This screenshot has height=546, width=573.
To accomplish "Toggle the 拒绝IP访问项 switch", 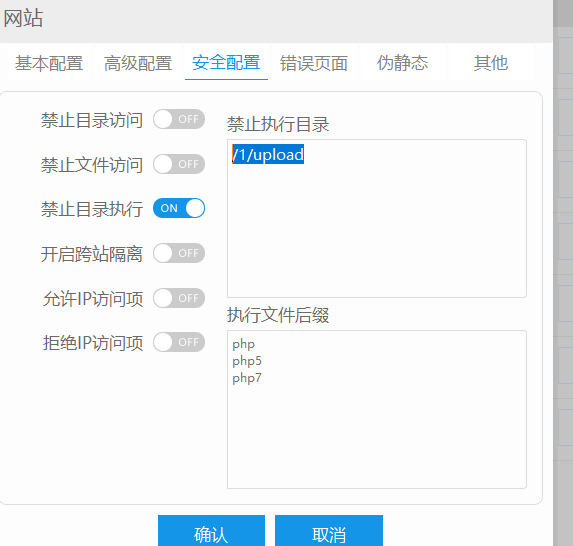I will coord(179,342).
